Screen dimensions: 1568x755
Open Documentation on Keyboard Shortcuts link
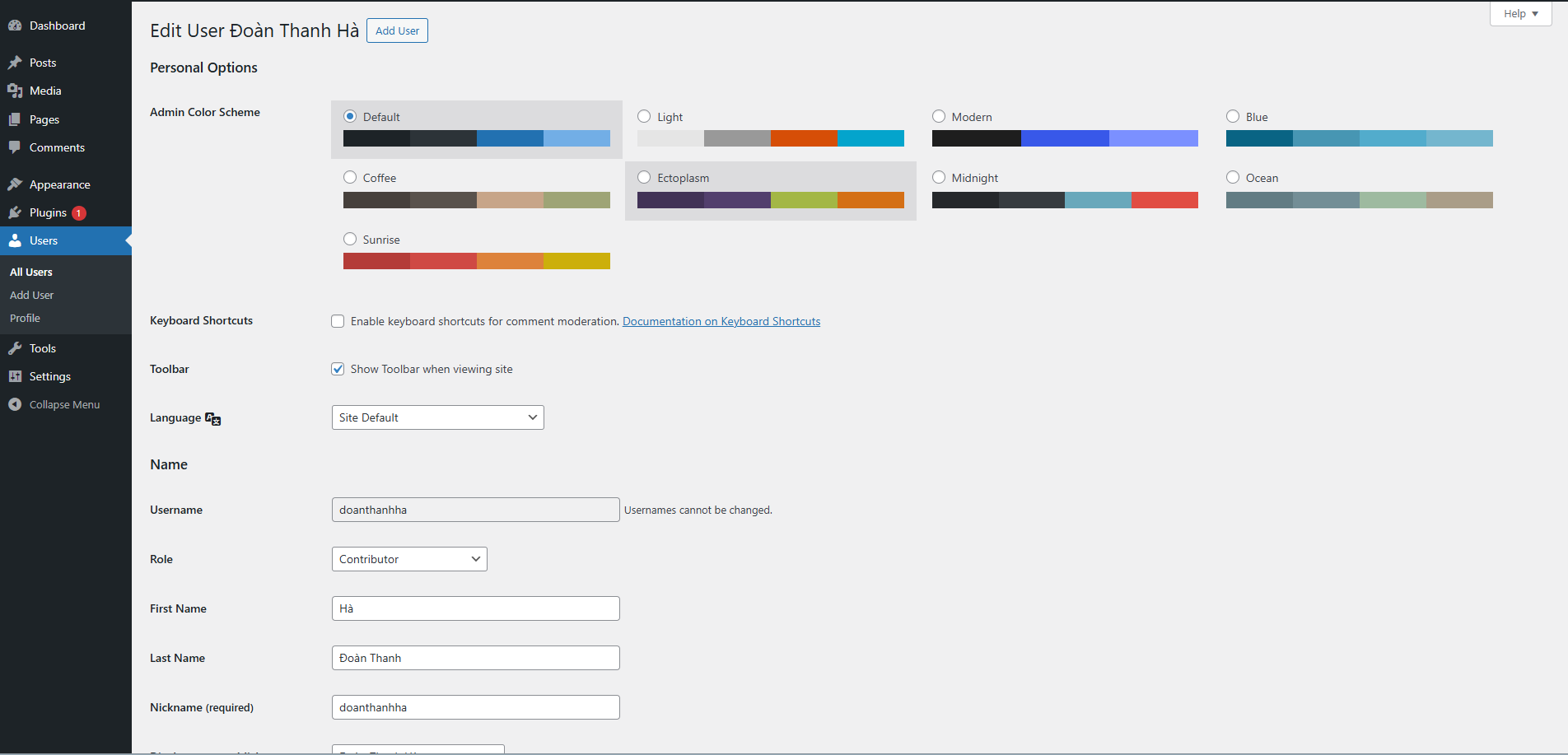pyautogui.click(x=721, y=321)
